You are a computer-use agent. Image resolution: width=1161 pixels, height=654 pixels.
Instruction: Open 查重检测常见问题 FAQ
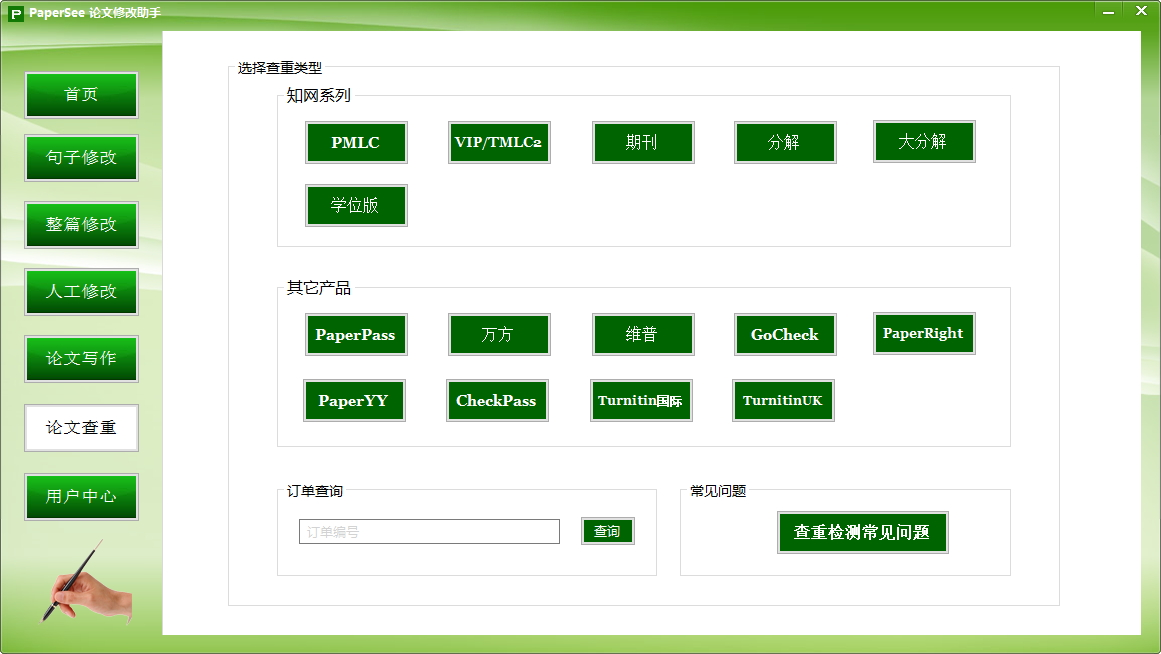pyautogui.click(x=863, y=533)
